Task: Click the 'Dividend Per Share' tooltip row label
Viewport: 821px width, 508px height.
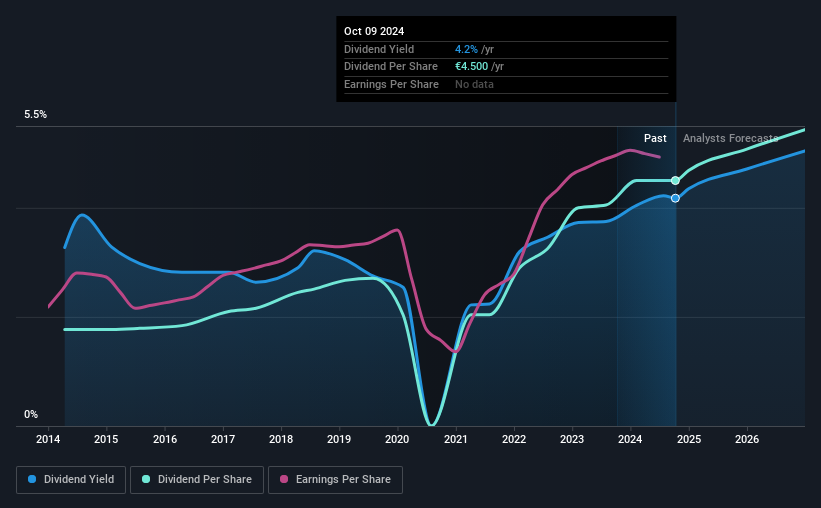Action: tap(391, 67)
